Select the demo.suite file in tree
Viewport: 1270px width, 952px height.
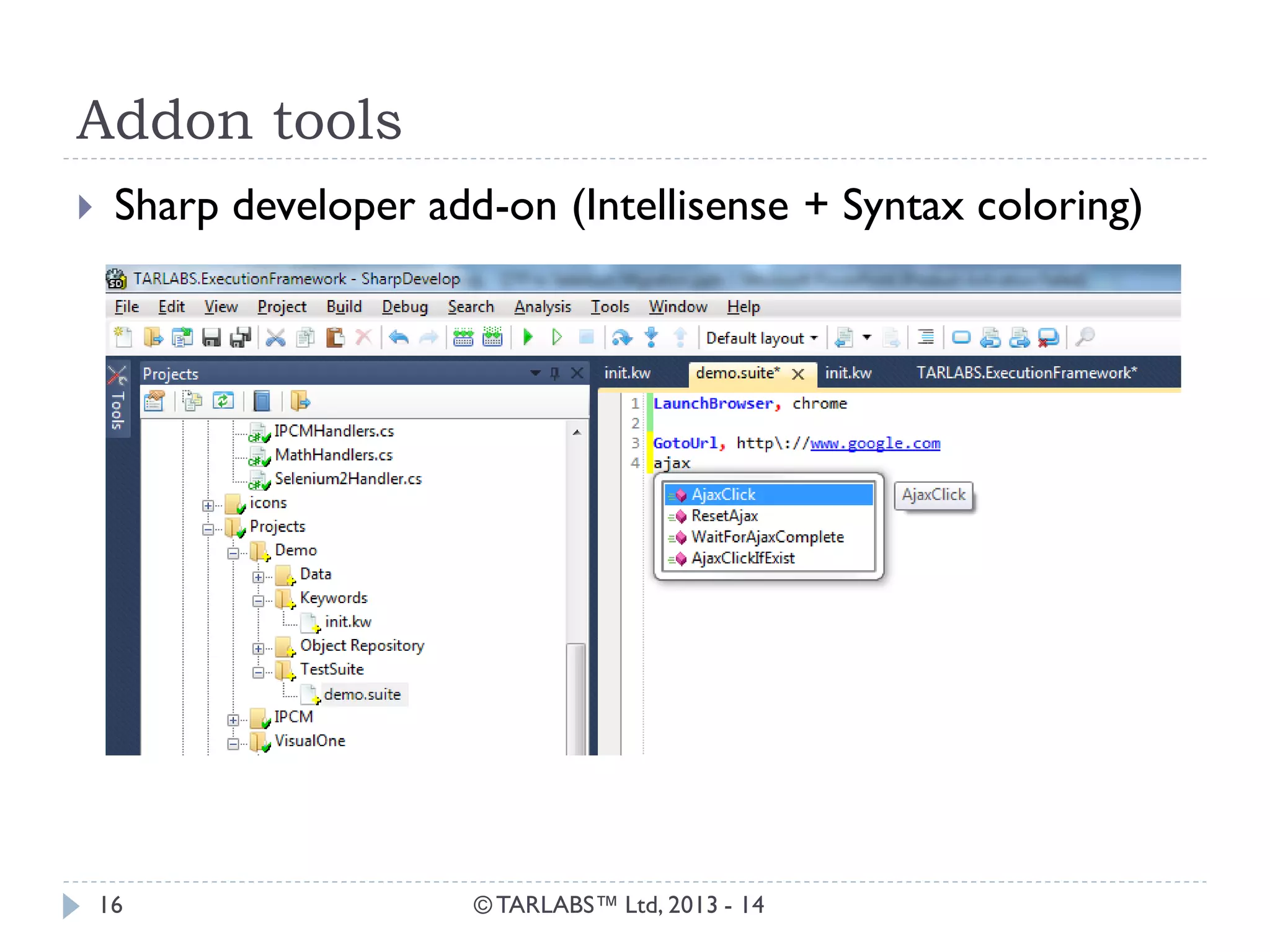(362, 694)
